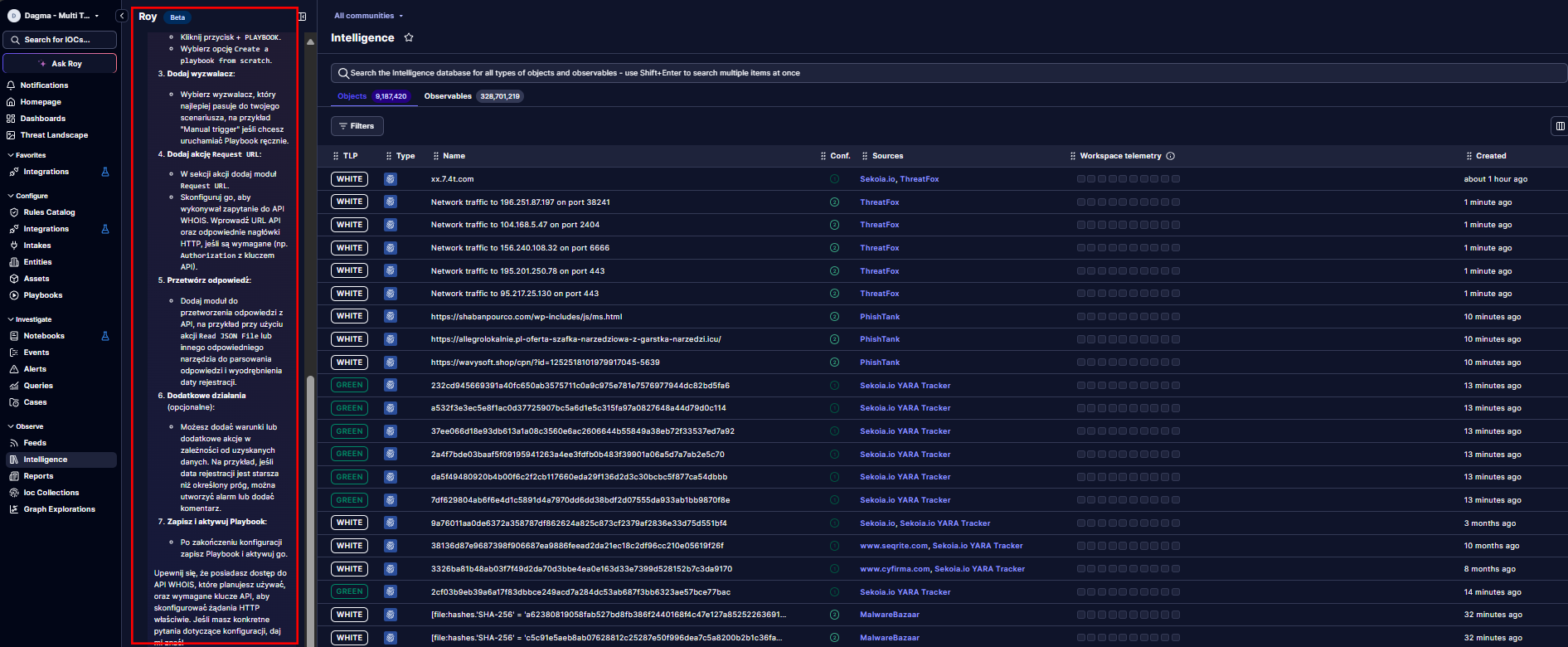The width and height of the screenshot is (1568, 647).
Task: Open the column settings icon right of Filters
Action: pos(1560,126)
